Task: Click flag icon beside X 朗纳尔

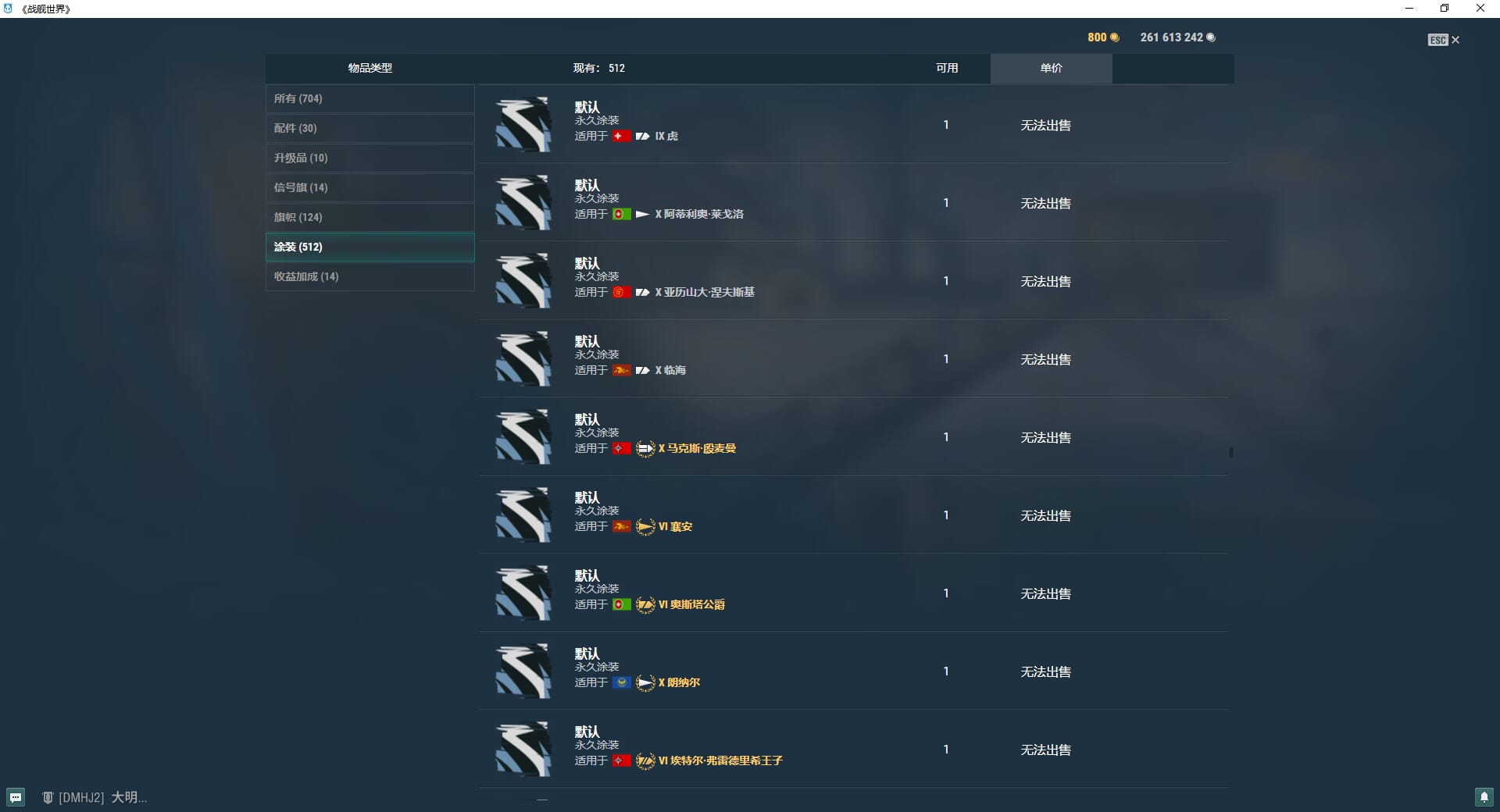Action: coord(622,682)
